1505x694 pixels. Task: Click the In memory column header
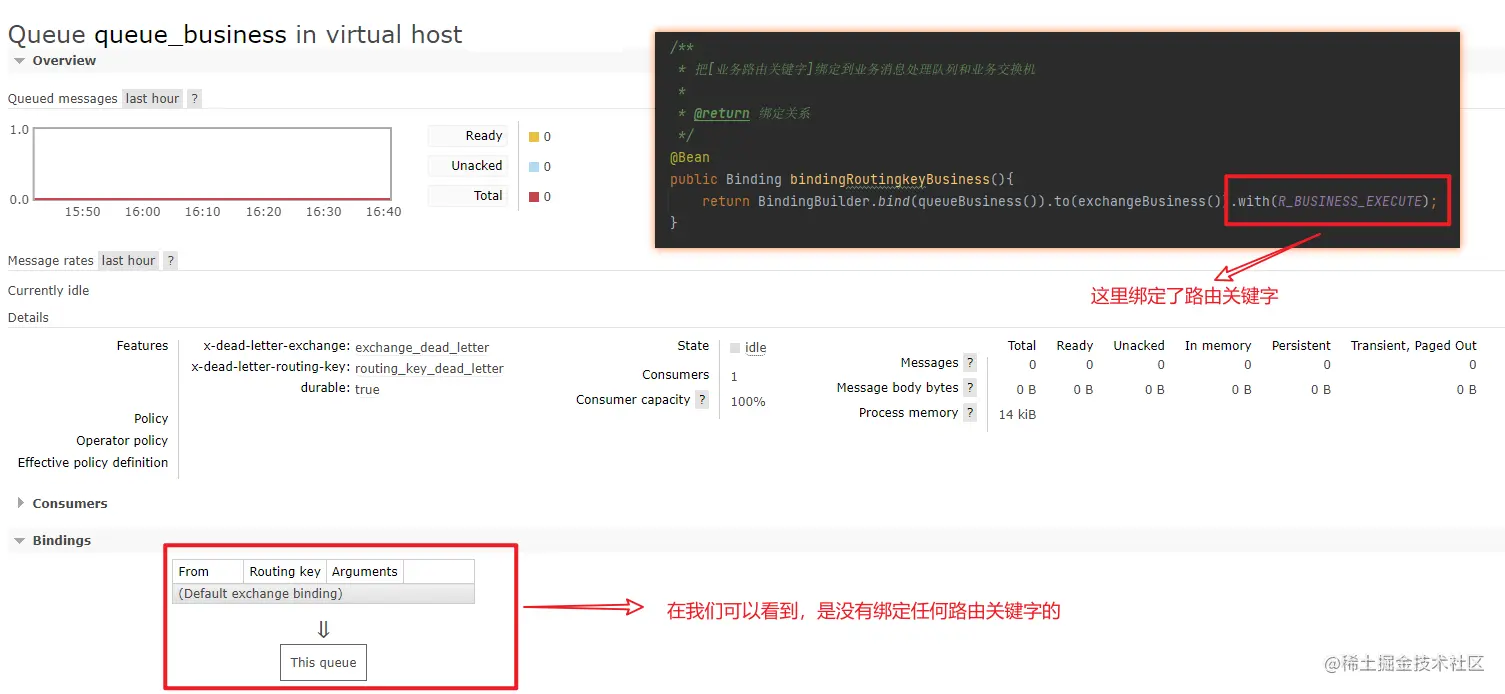tap(1218, 346)
